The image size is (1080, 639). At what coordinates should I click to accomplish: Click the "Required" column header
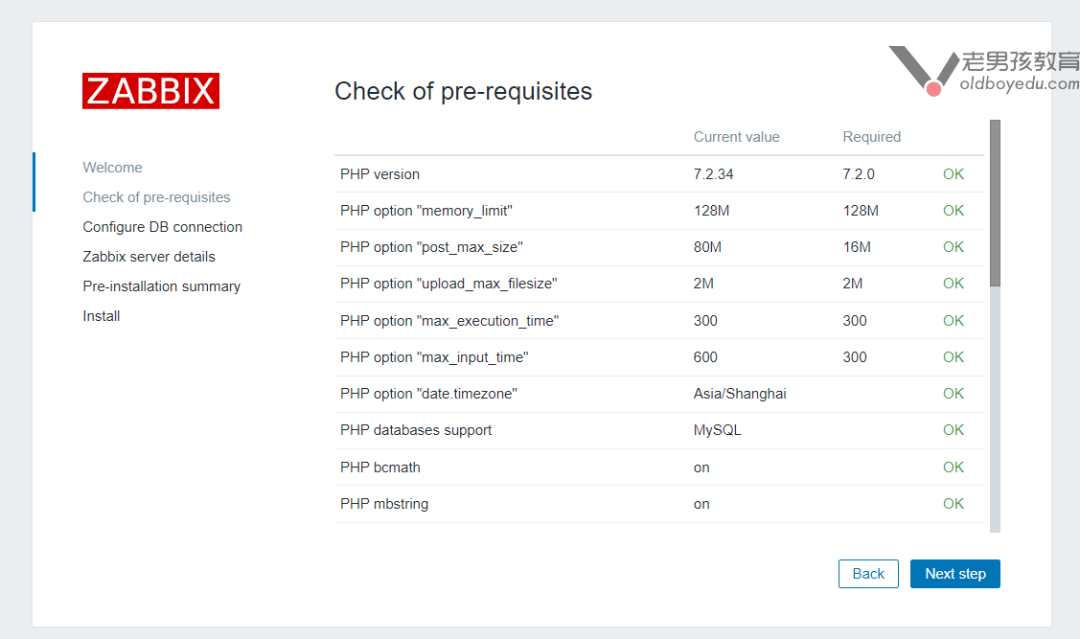point(871,137)
